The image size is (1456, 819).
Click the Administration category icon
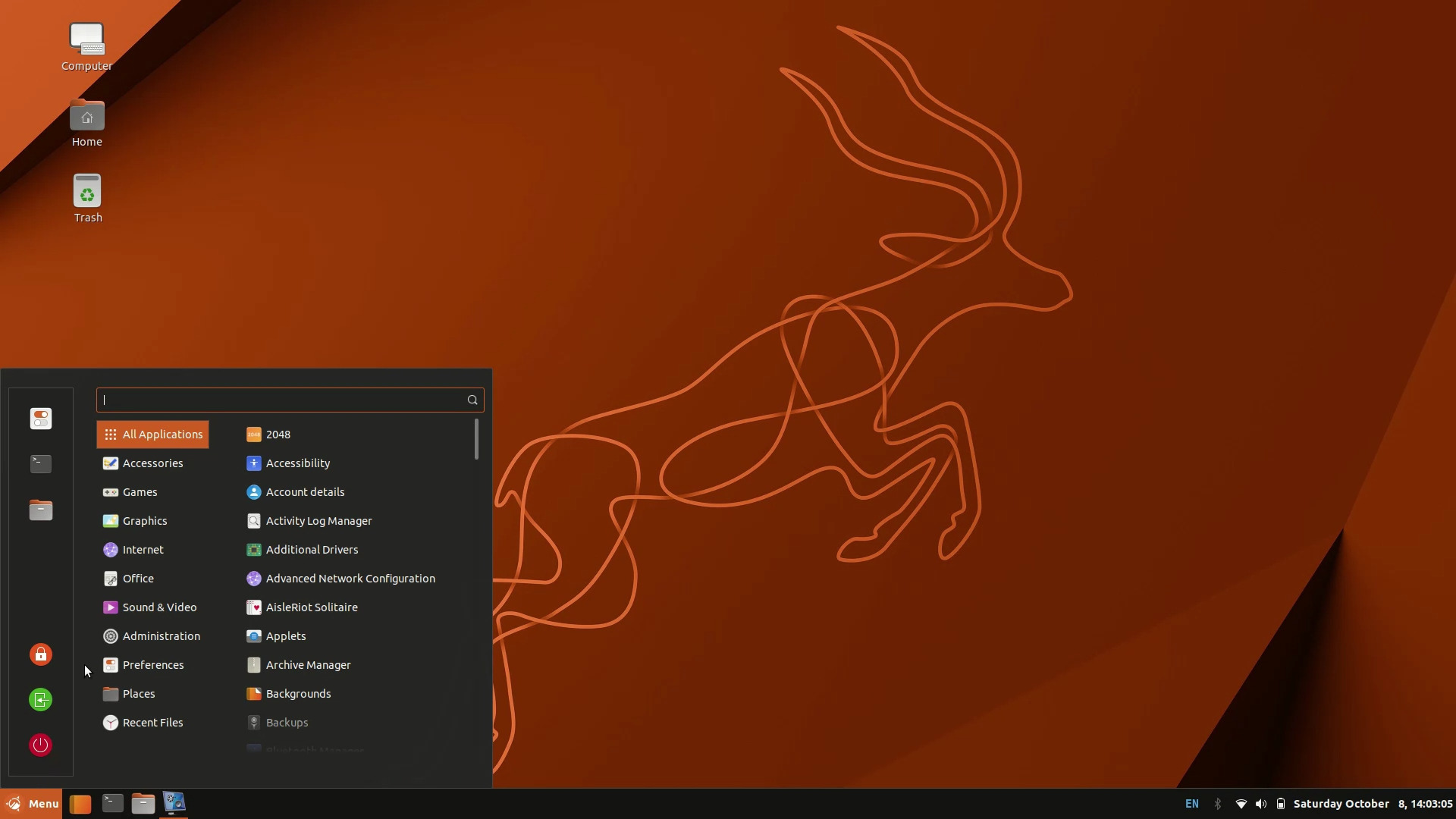(109, 635)
